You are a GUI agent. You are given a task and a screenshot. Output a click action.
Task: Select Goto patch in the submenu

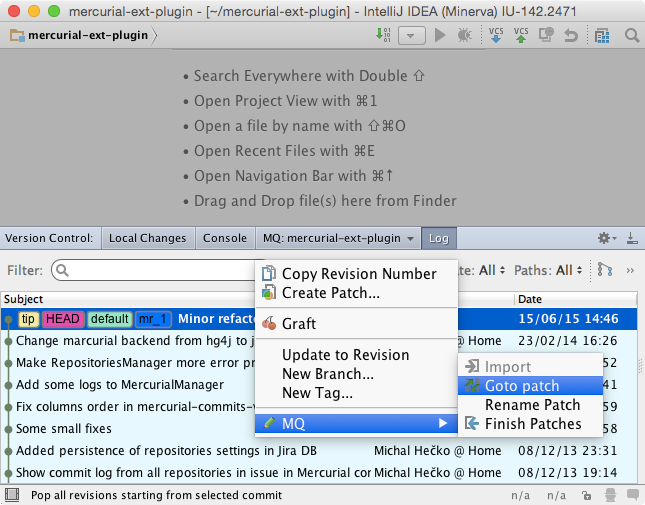(530, 386)
